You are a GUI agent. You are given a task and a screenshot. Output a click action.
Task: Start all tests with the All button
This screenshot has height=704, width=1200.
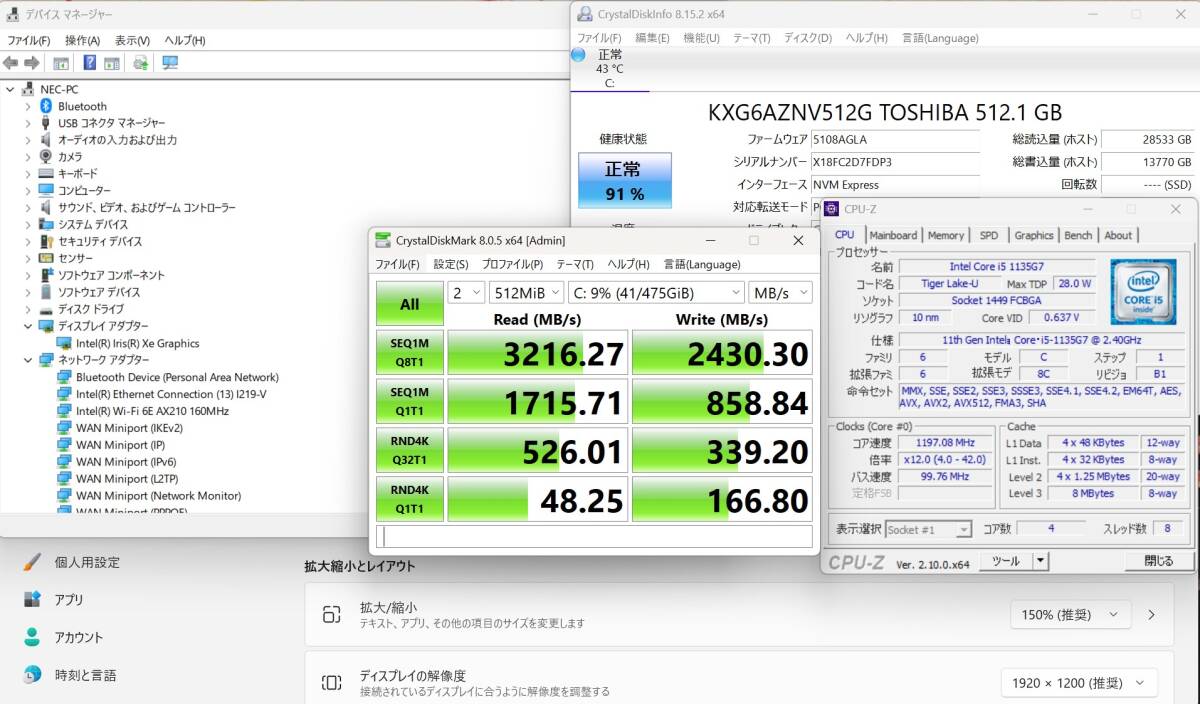click(409, 303)
